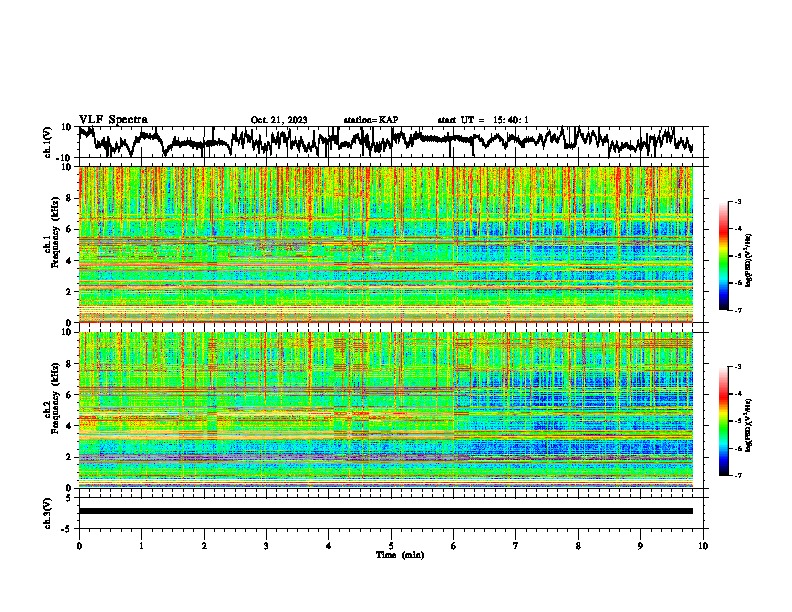Click the "2" tick on the time axis

pos(204,546)
